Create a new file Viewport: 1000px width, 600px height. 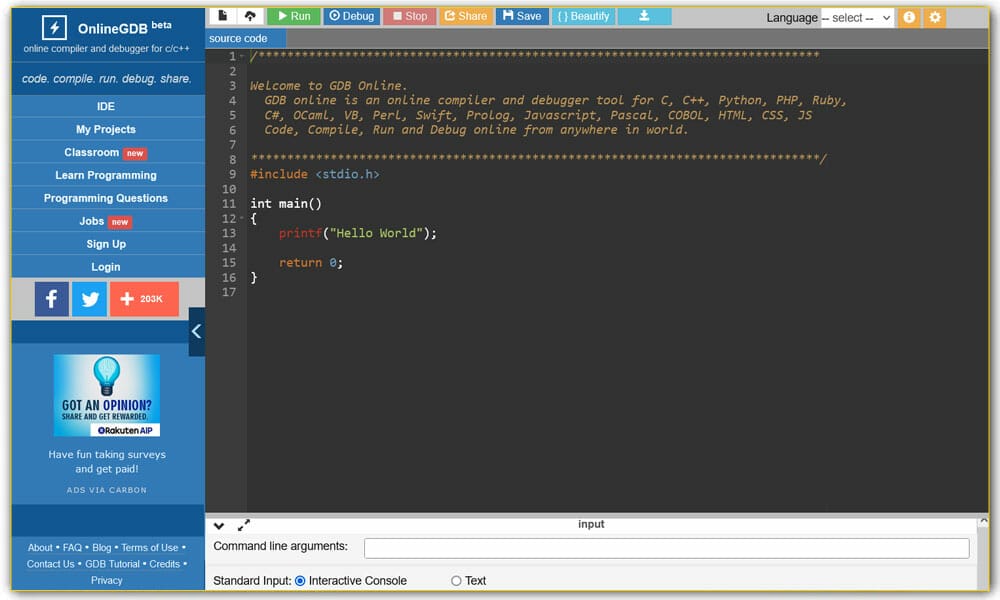[x=222, y=15]
